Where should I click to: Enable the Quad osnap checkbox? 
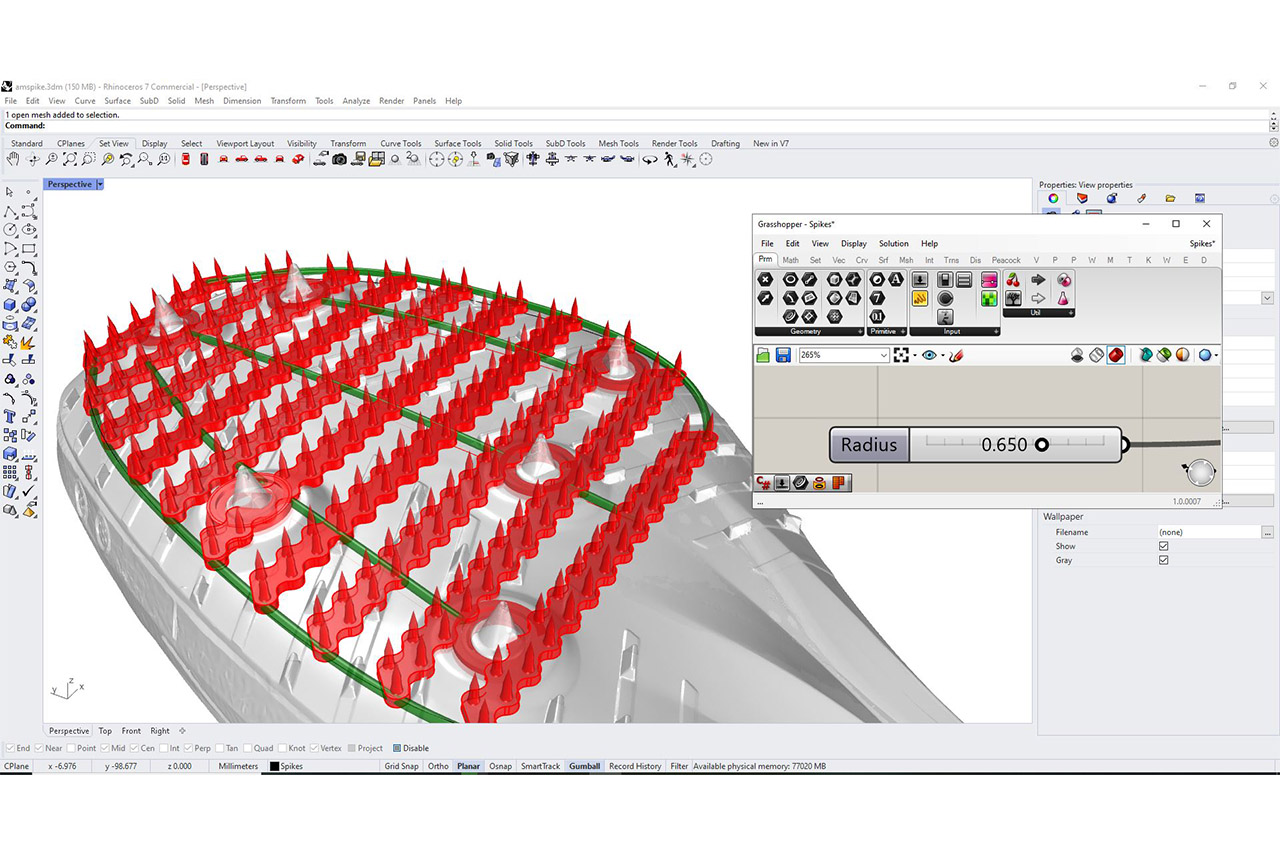pyautogui.click(x=246, y=748)
